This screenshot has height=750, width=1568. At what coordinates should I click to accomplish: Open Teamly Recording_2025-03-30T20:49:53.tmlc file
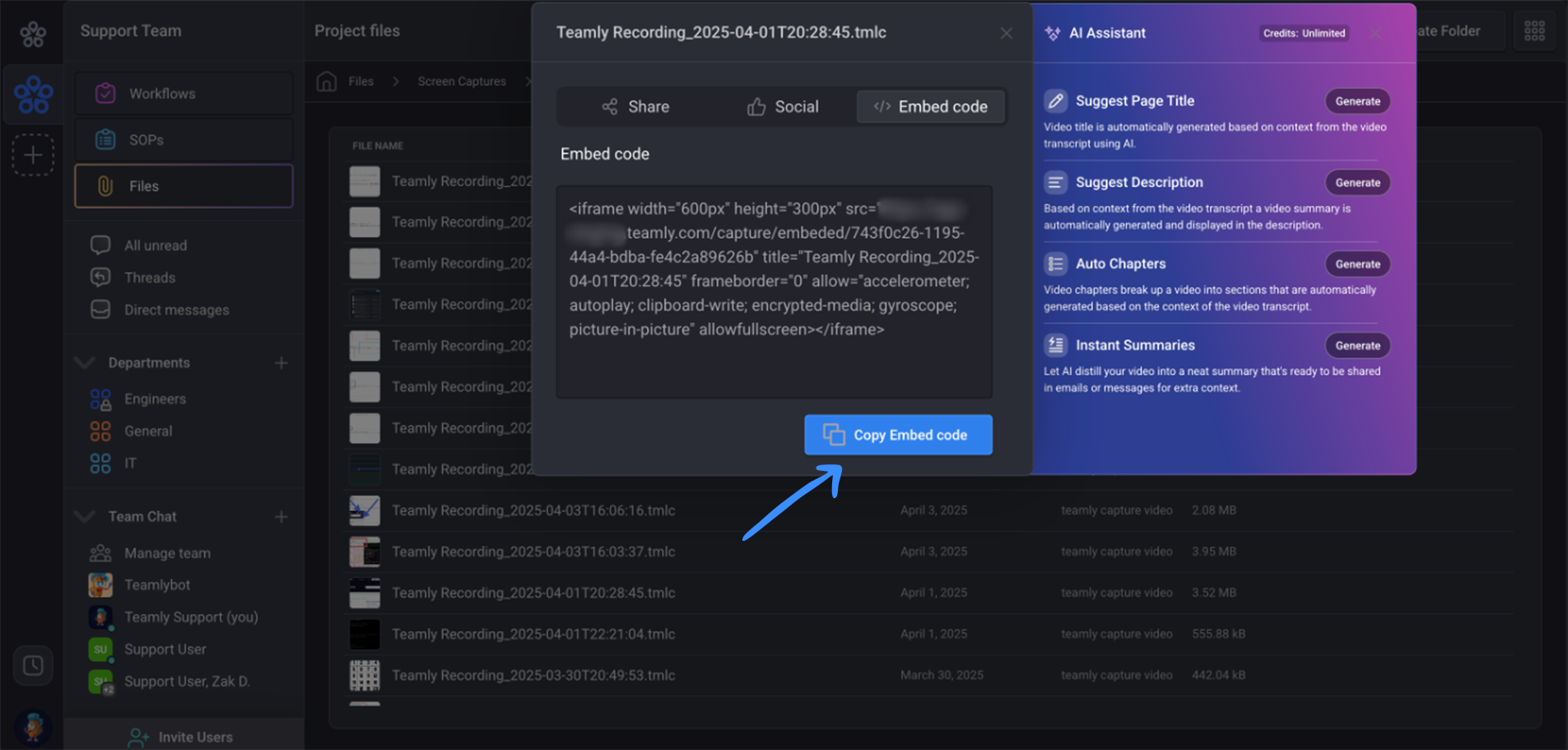point(533,675)
